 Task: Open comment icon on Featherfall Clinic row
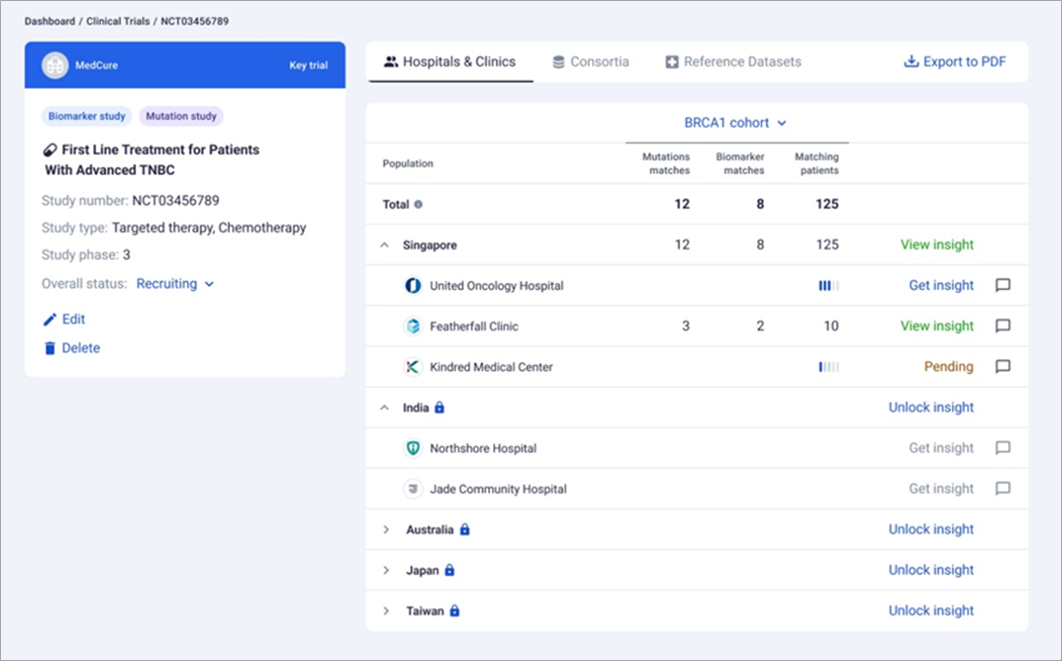[x=1002, y=326]
